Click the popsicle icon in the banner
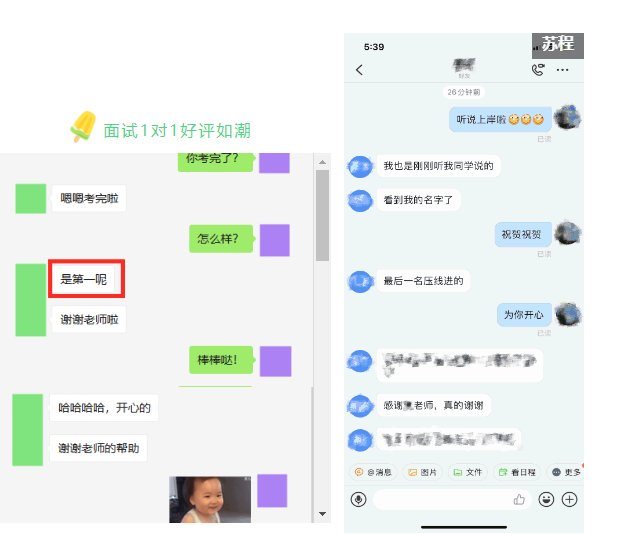The height and width of the screenshot is (534, 625). pos(82,128)
